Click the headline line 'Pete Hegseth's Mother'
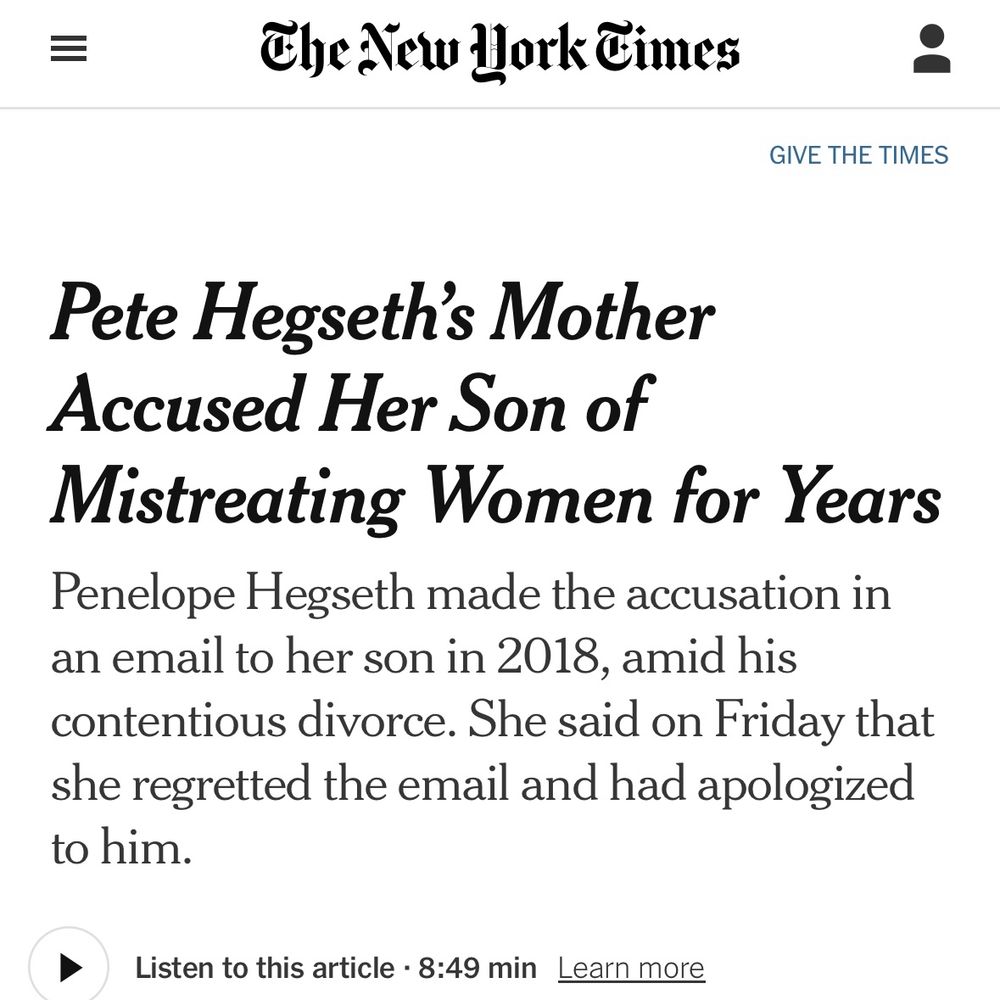 click(x=383, y=317)
